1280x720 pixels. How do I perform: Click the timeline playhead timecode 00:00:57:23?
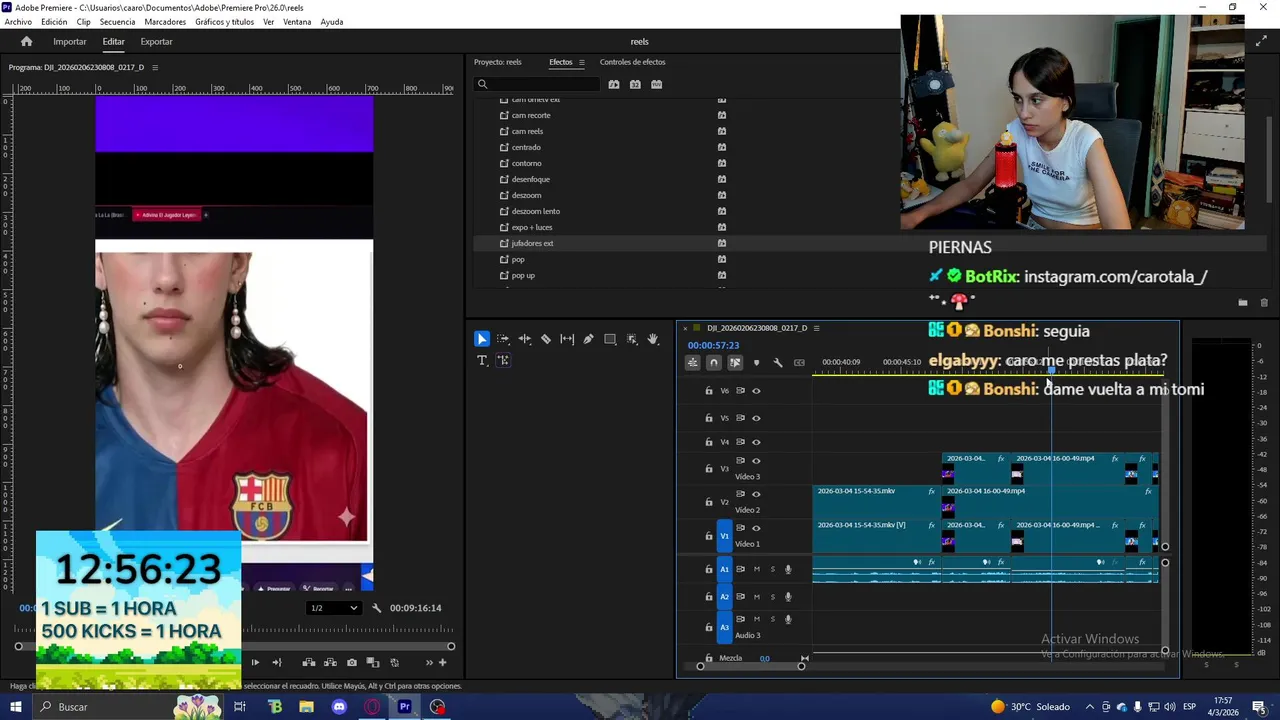pyautogui.click(x=713, y=345)
